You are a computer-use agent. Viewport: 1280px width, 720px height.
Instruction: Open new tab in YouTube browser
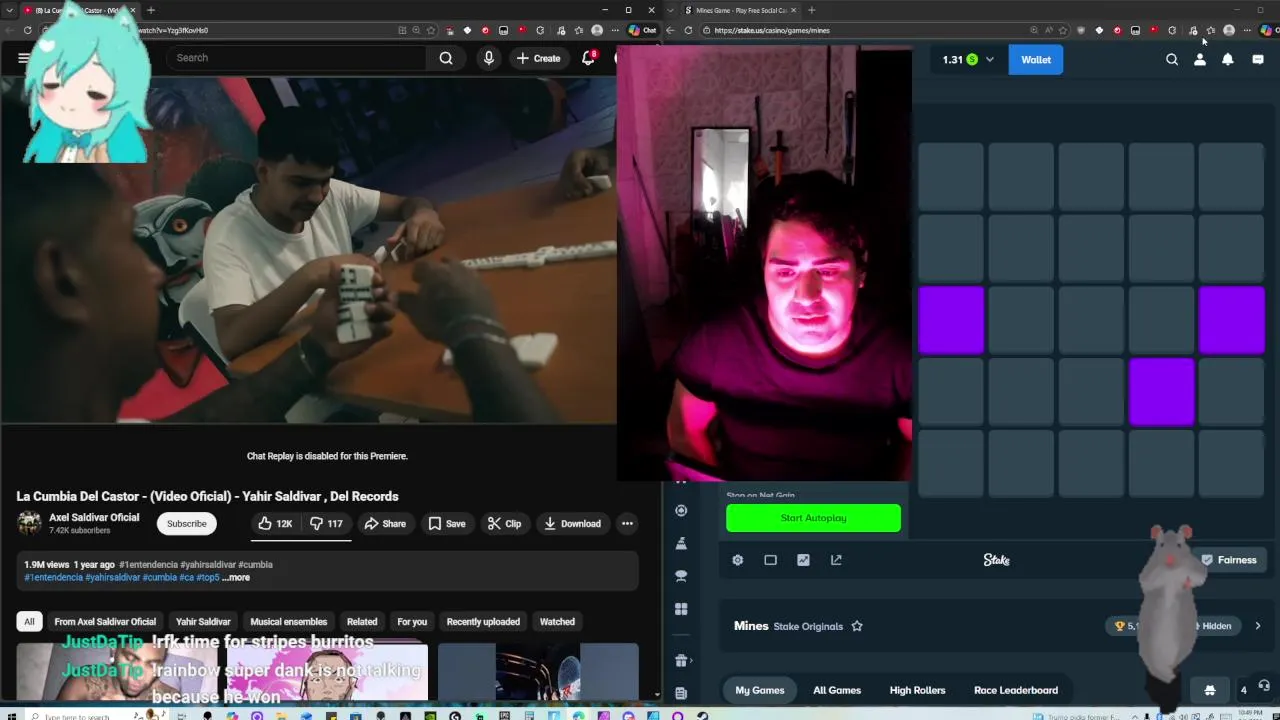coord(150,10)
